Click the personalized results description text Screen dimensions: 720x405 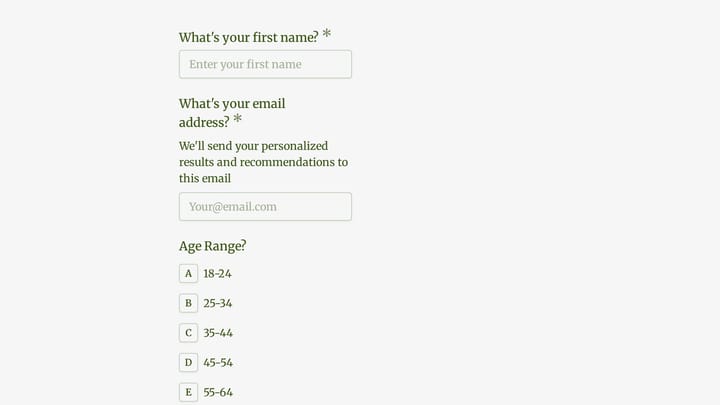click(264, 162)
